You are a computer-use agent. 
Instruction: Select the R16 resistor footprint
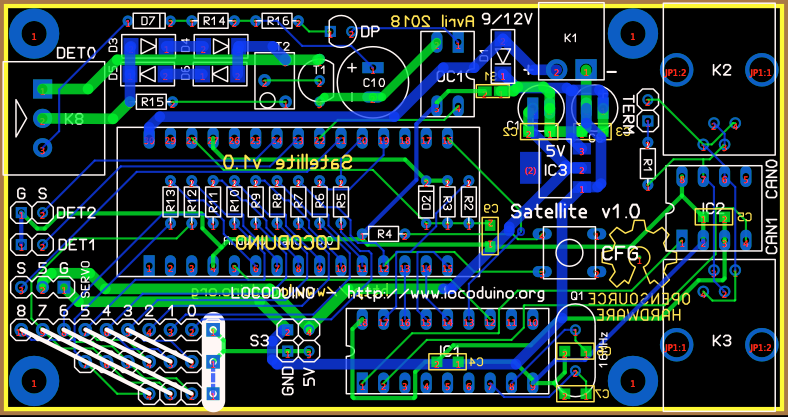pyautogui.click(x=277, y=21)
